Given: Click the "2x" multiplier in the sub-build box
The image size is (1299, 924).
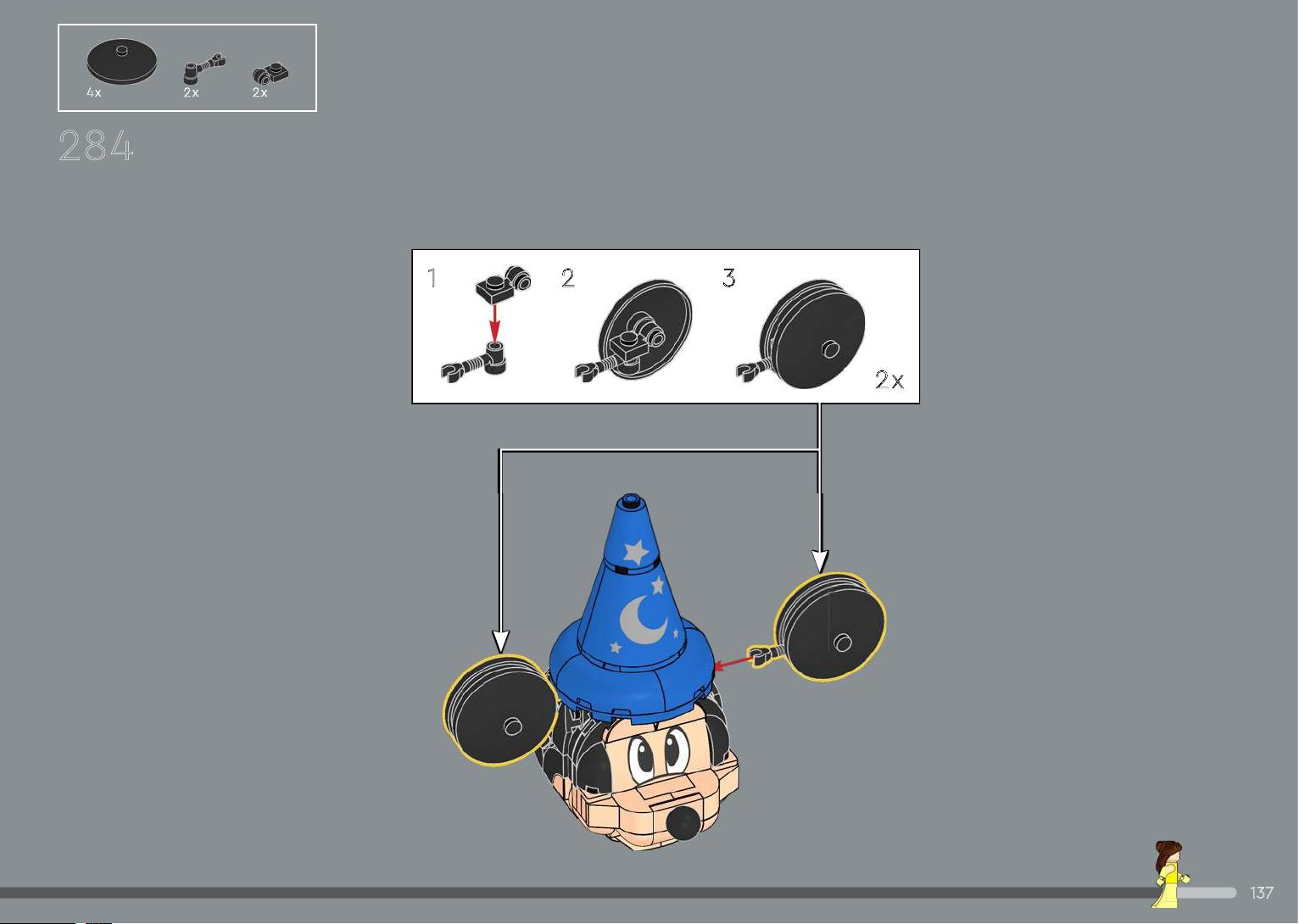Looking at the screenshot, I should coord(889,380).
